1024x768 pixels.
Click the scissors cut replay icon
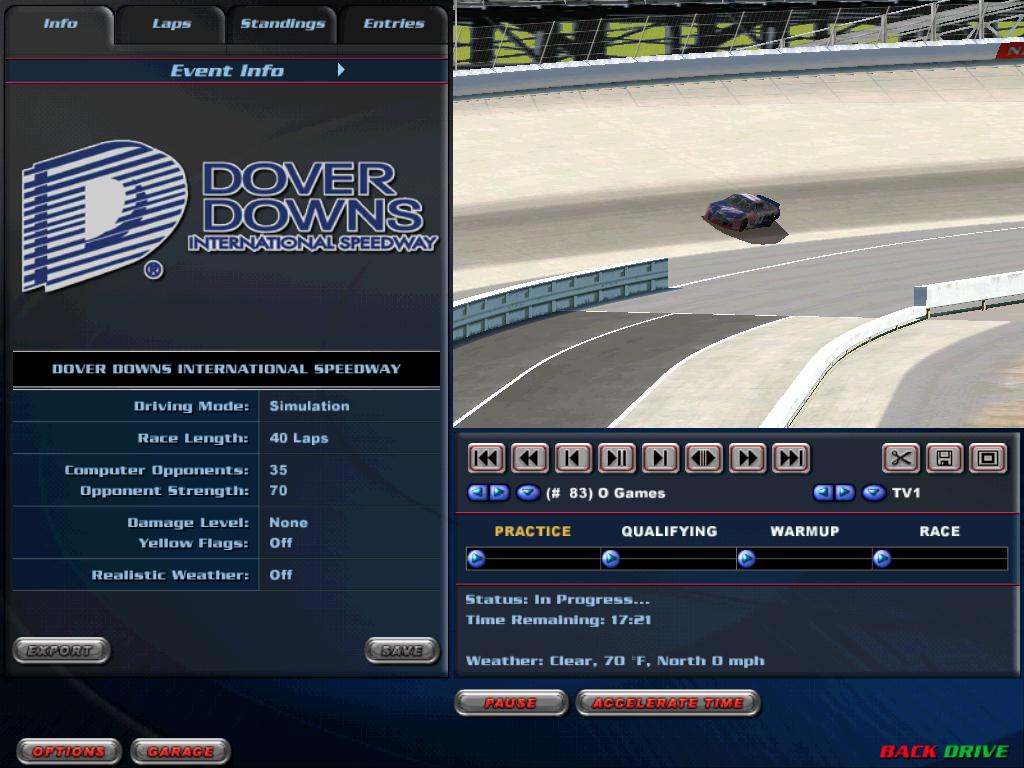[x=901, y=458]
